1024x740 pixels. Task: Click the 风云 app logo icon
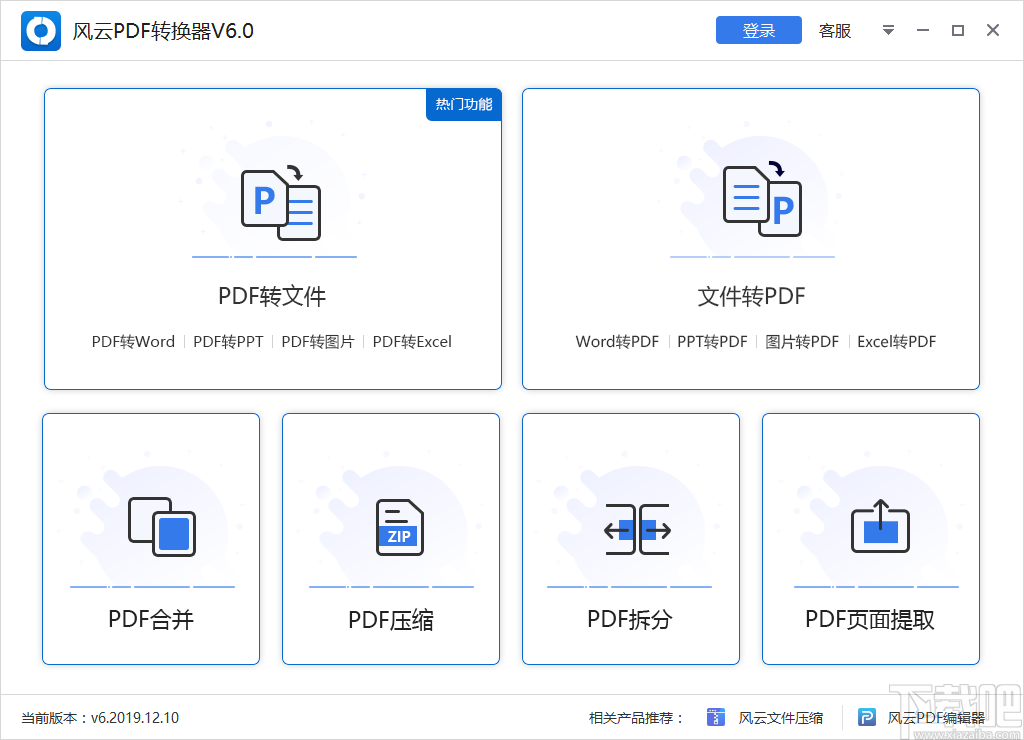point(40,30)
